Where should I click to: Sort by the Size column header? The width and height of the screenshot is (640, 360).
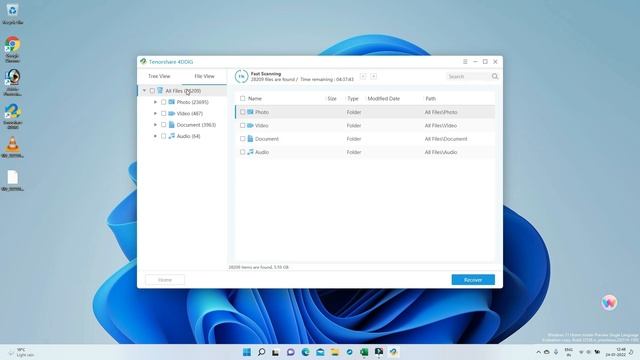pyautogui.click(x=332, y=98)
